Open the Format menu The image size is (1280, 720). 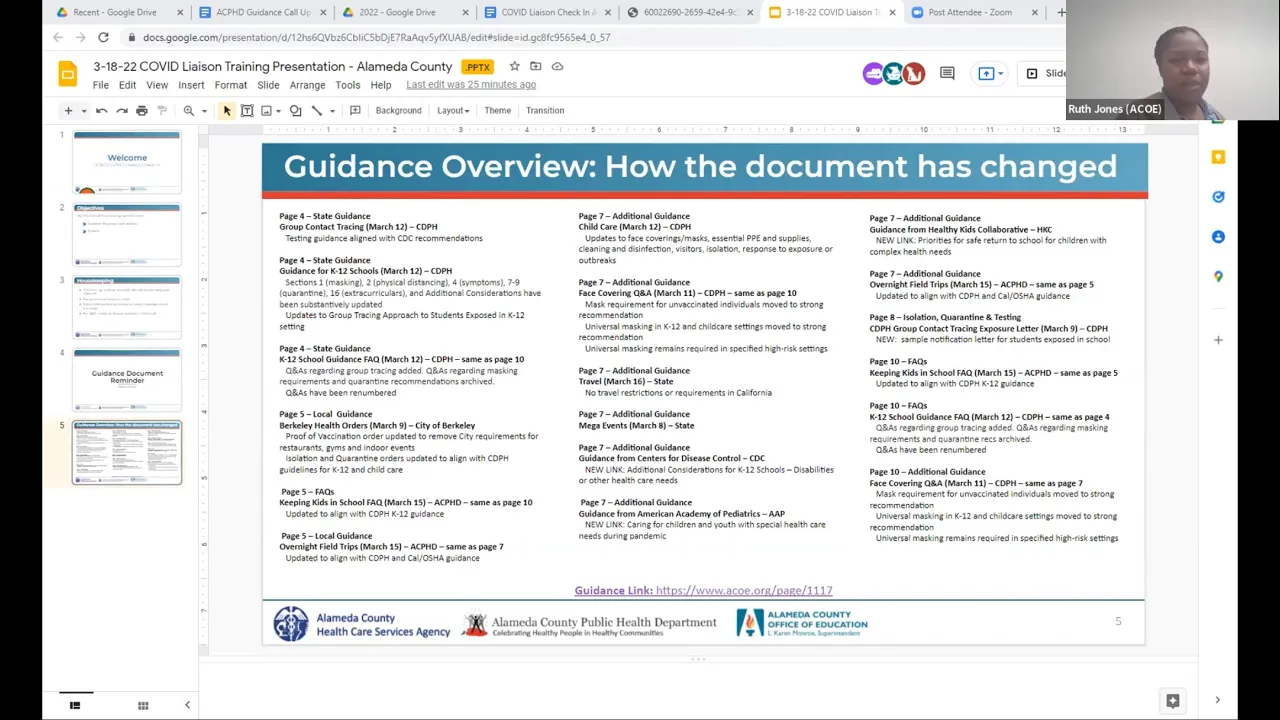point(230,85)
